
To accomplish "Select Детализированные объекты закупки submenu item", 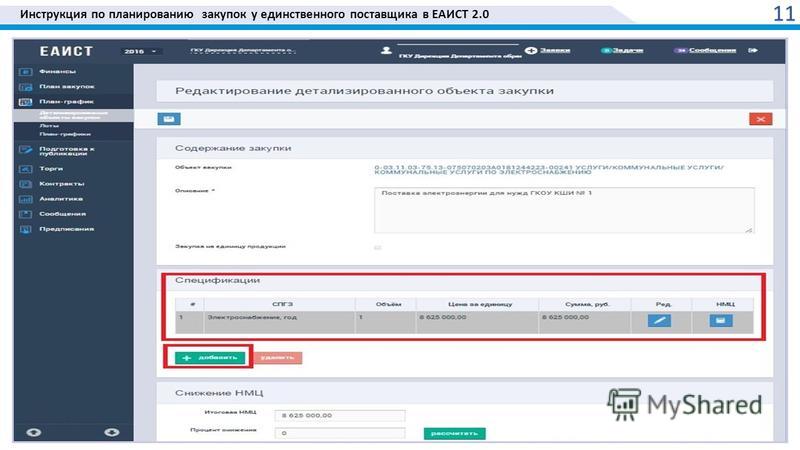I will click(73, 115).
